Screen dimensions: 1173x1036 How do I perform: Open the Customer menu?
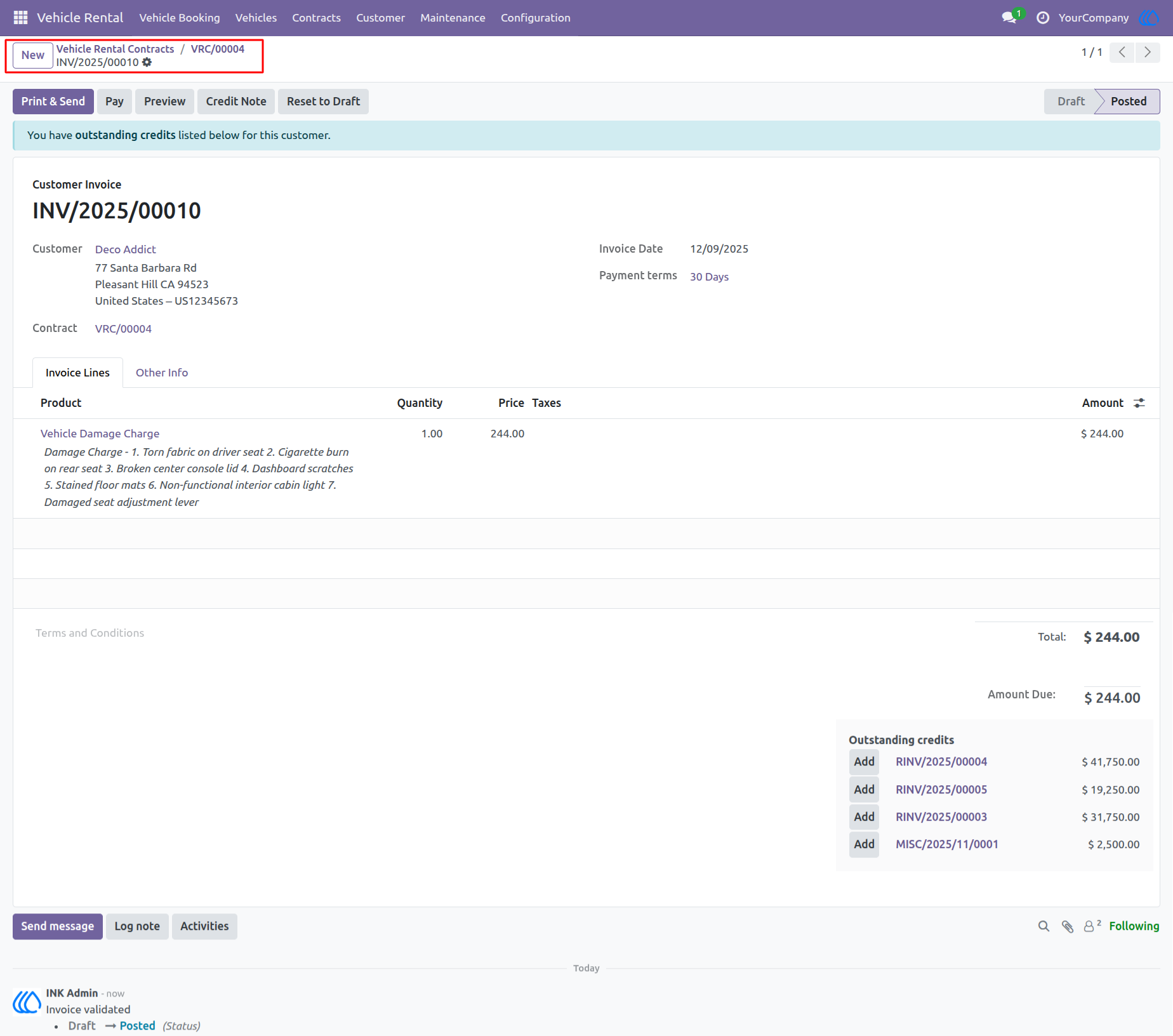click(x=380, y=18)
